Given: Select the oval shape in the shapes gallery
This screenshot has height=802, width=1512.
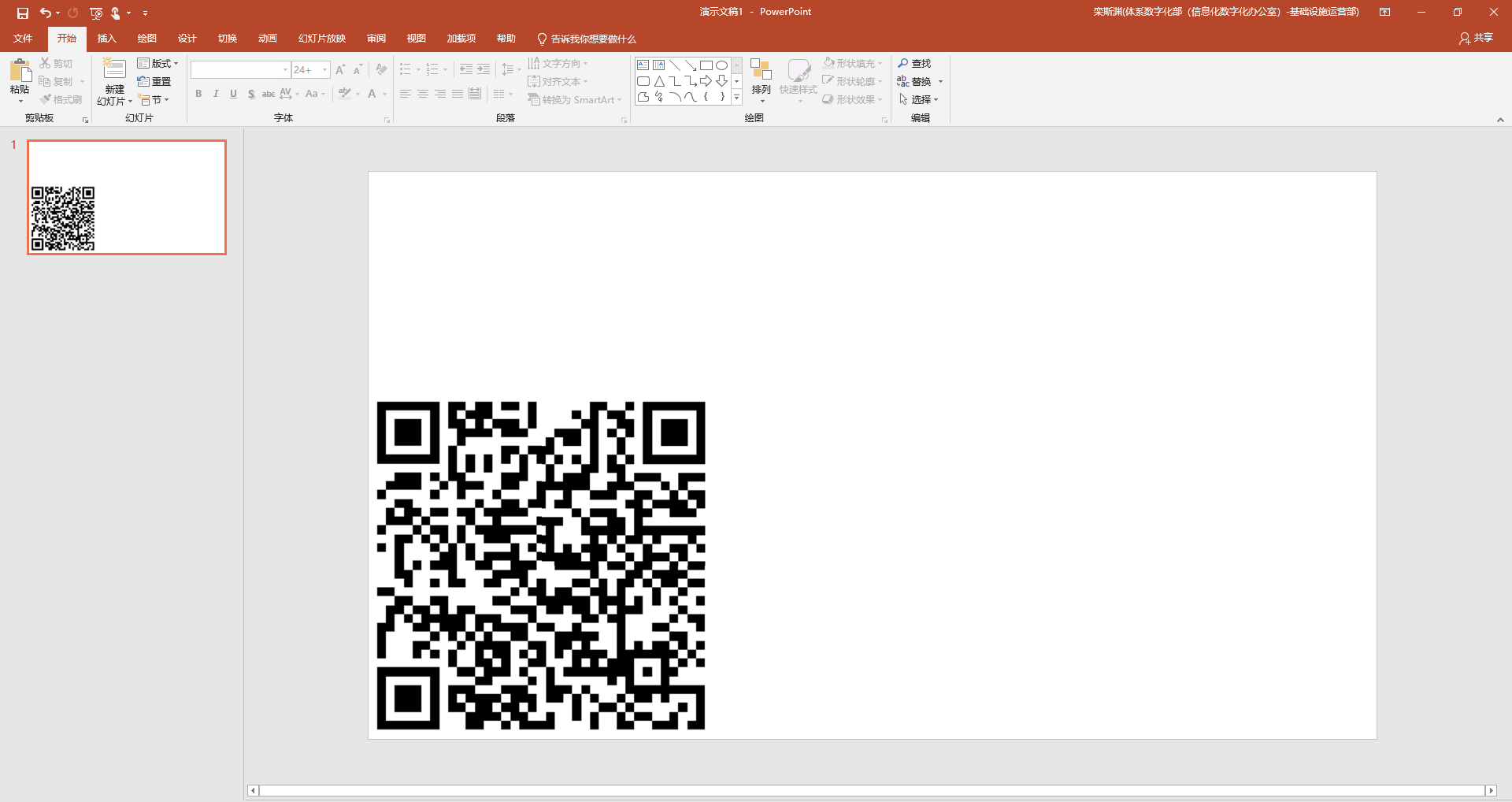Looking at the screenshot, I should coord(722,65).
